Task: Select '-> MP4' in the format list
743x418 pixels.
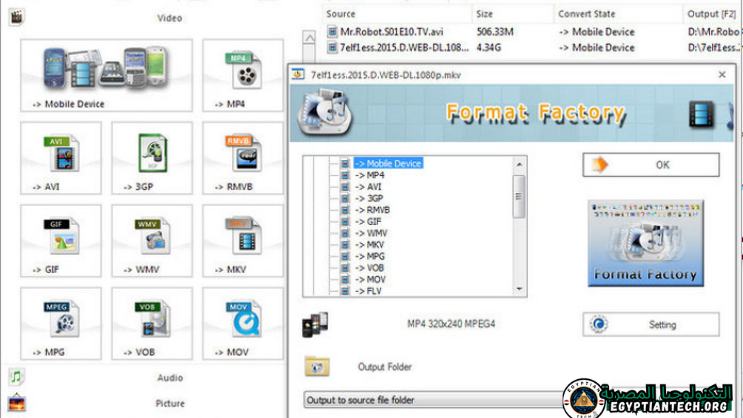Action: click(370, 175)
